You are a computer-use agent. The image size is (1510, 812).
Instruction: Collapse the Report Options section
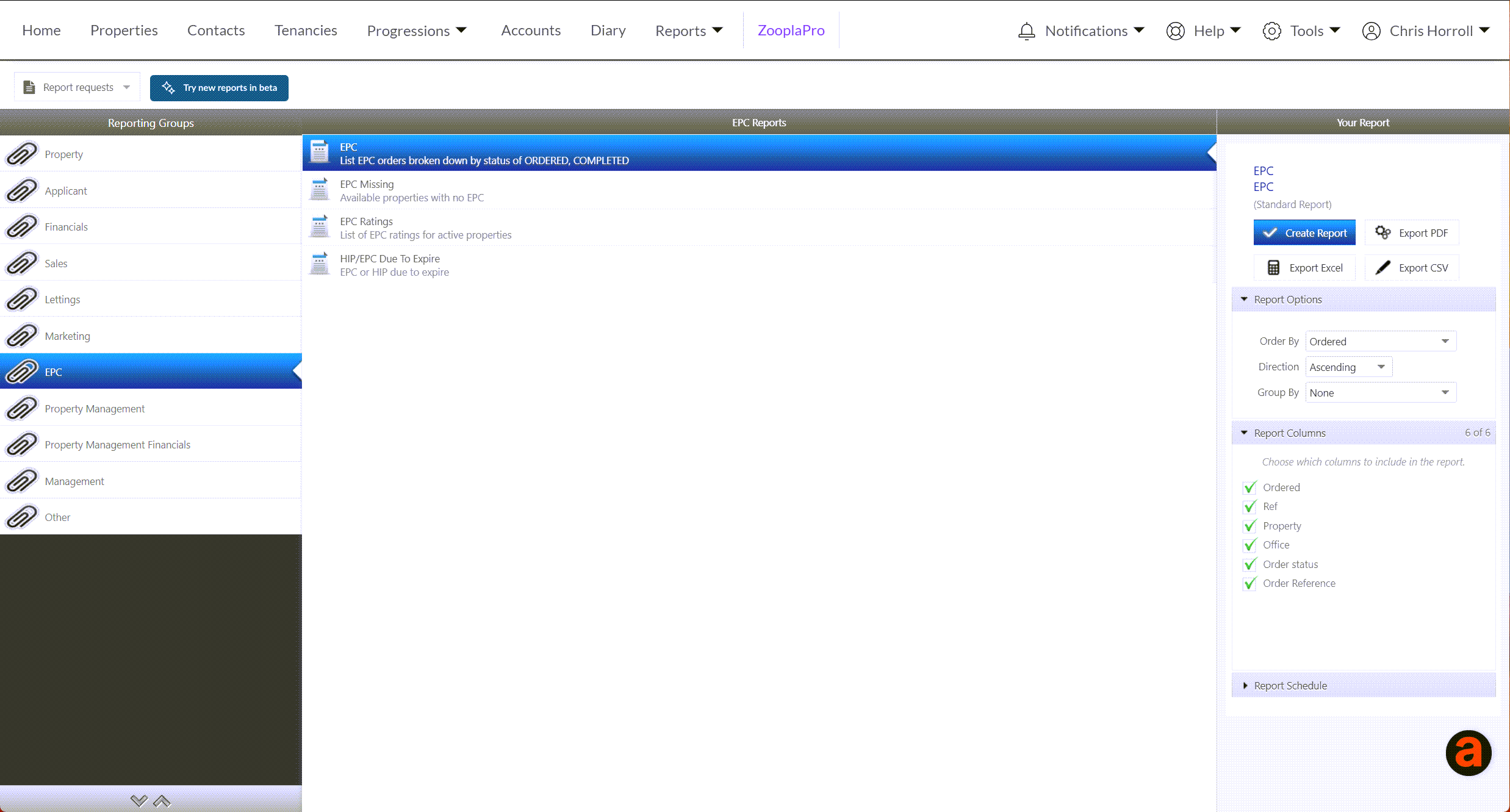click(1363, 299)
